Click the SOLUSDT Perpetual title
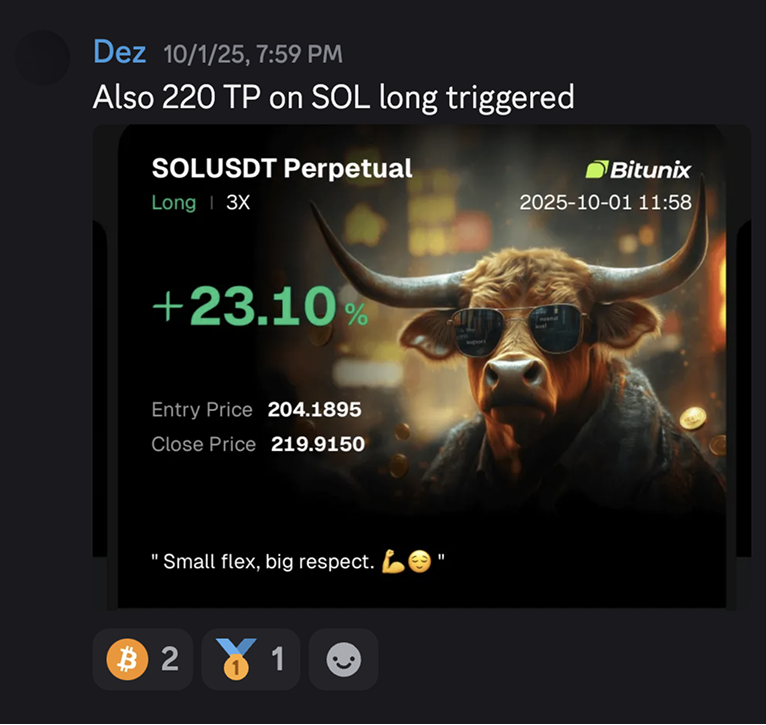This screenshot has height=725, width=766. pos(282,169)
